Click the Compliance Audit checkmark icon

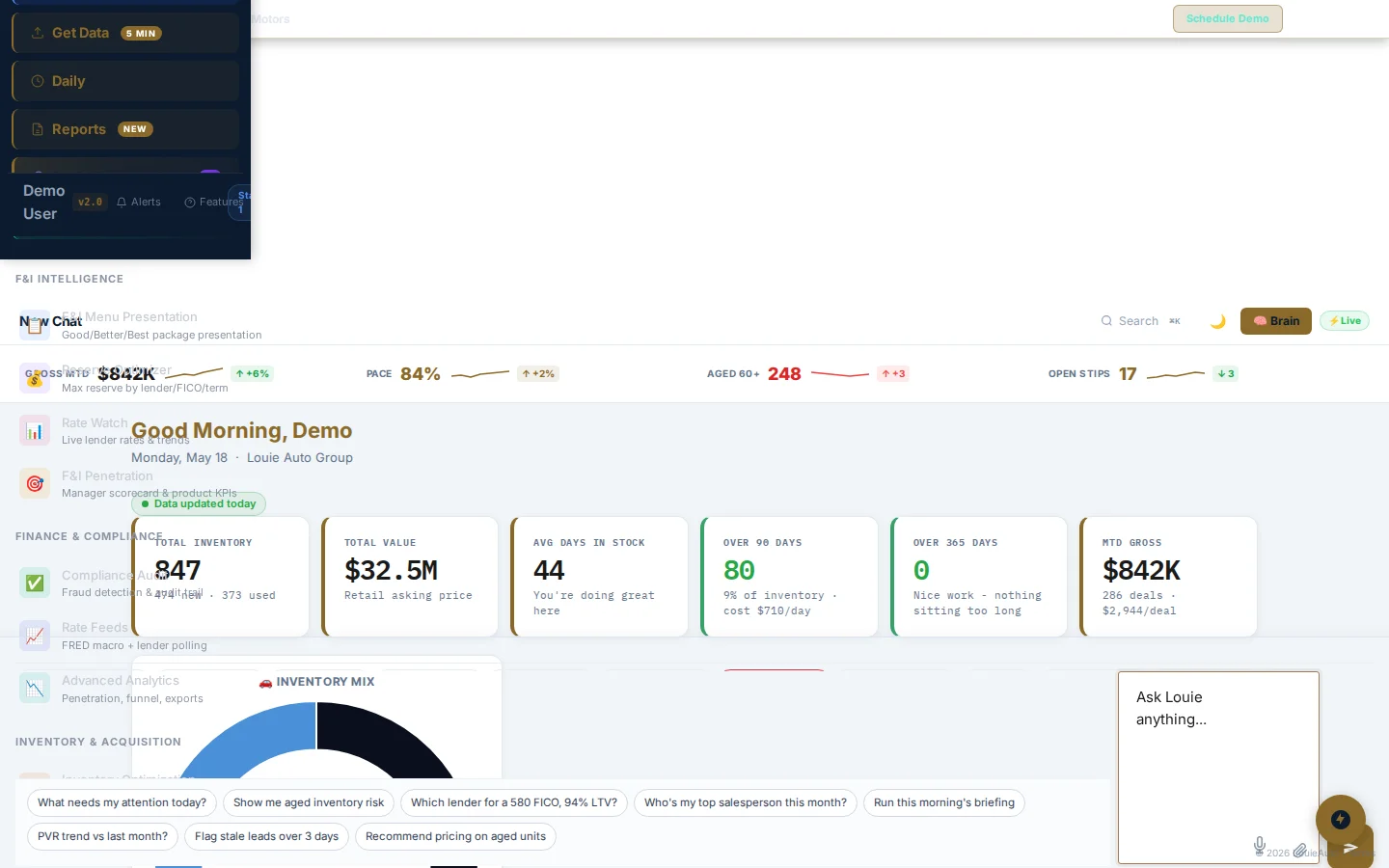(x=35, y=583)
